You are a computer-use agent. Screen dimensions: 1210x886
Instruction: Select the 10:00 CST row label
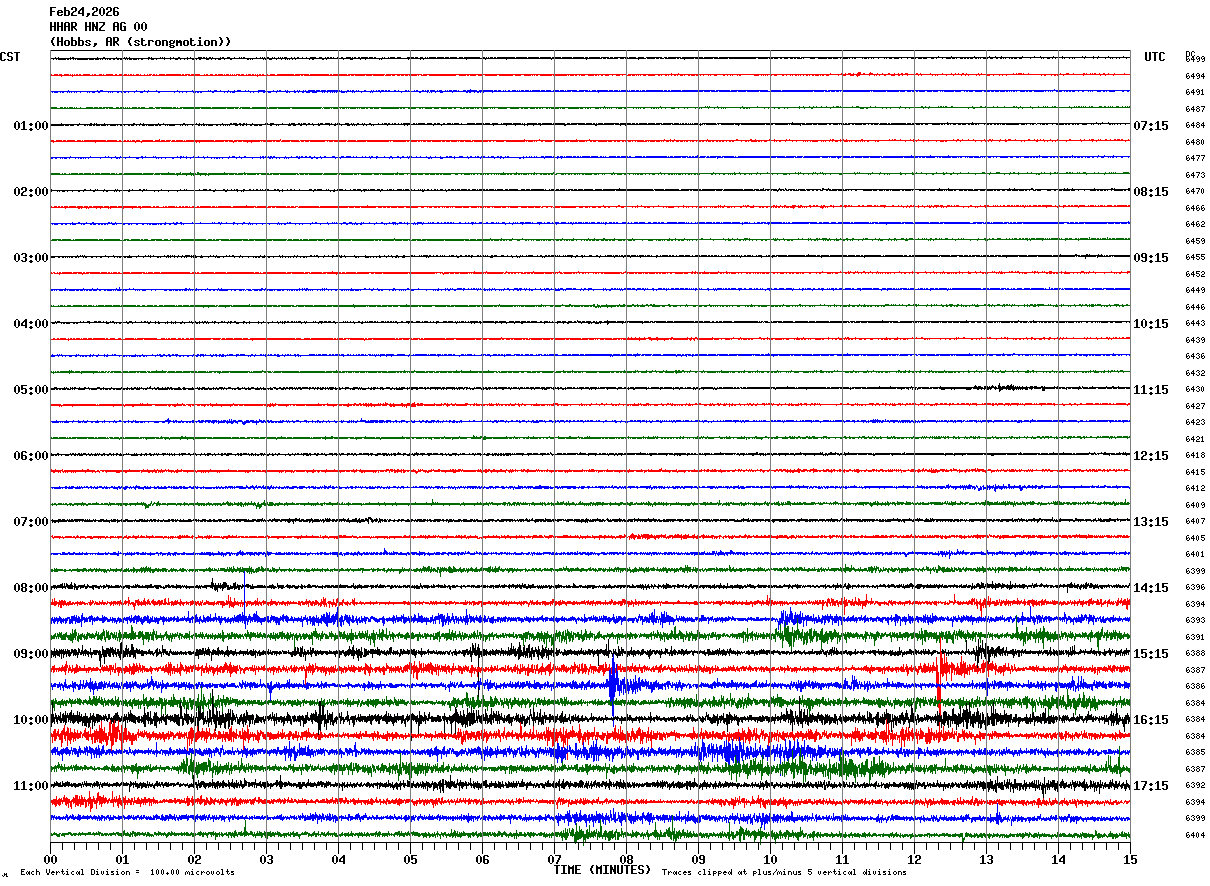click(x=30, y=720)
